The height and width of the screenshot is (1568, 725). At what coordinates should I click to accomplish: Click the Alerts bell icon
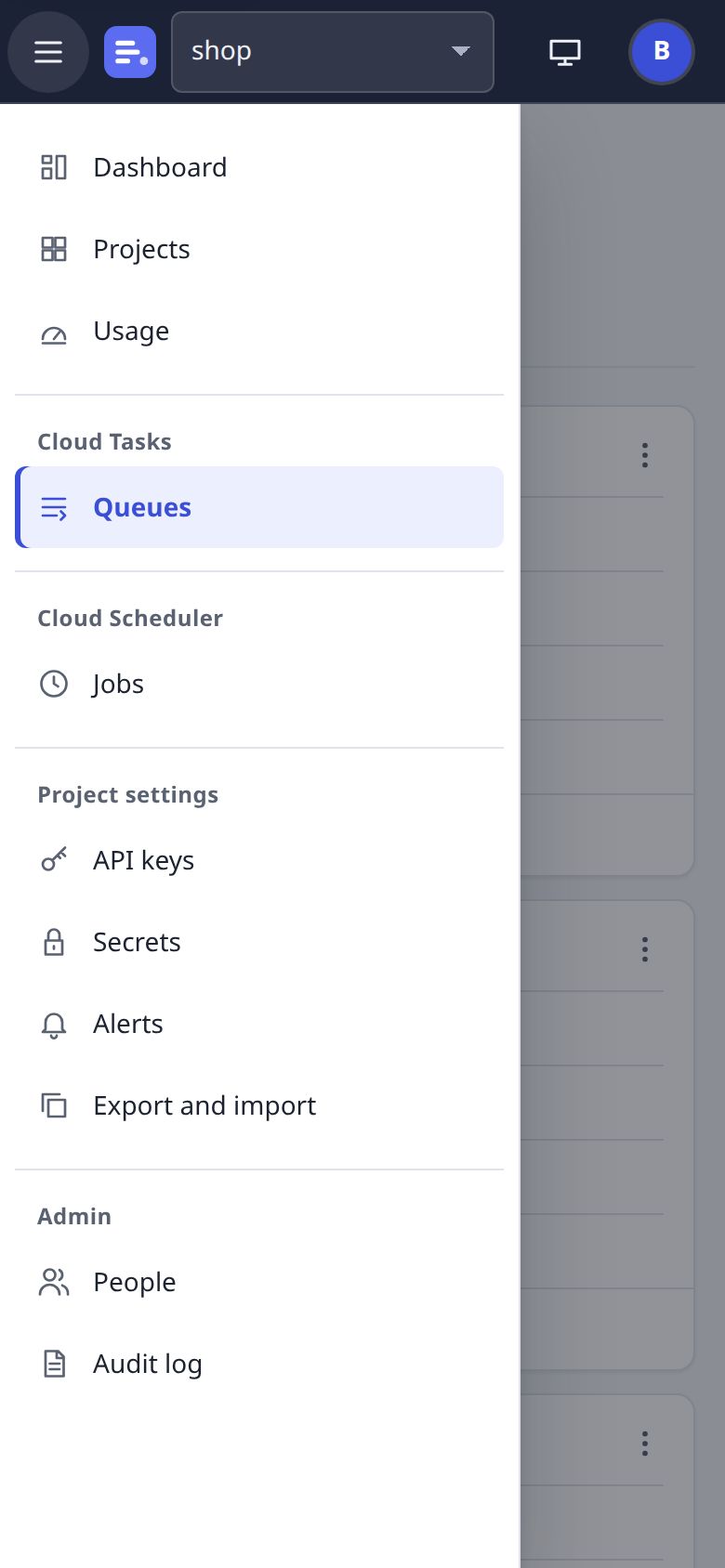pos(54,1025)
